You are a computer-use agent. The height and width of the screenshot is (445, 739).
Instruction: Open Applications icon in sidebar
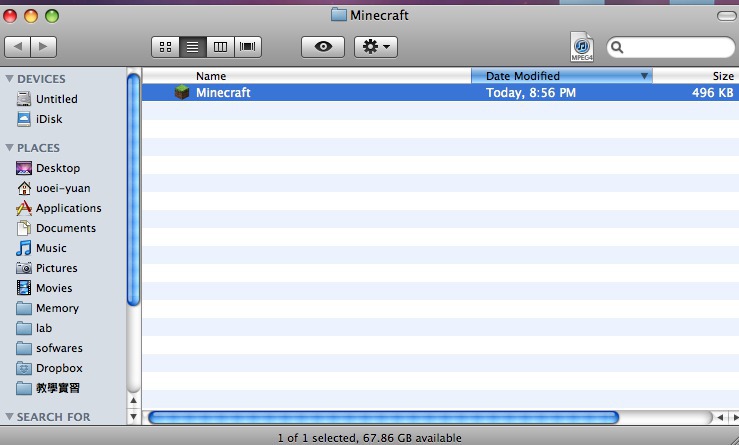24,208
